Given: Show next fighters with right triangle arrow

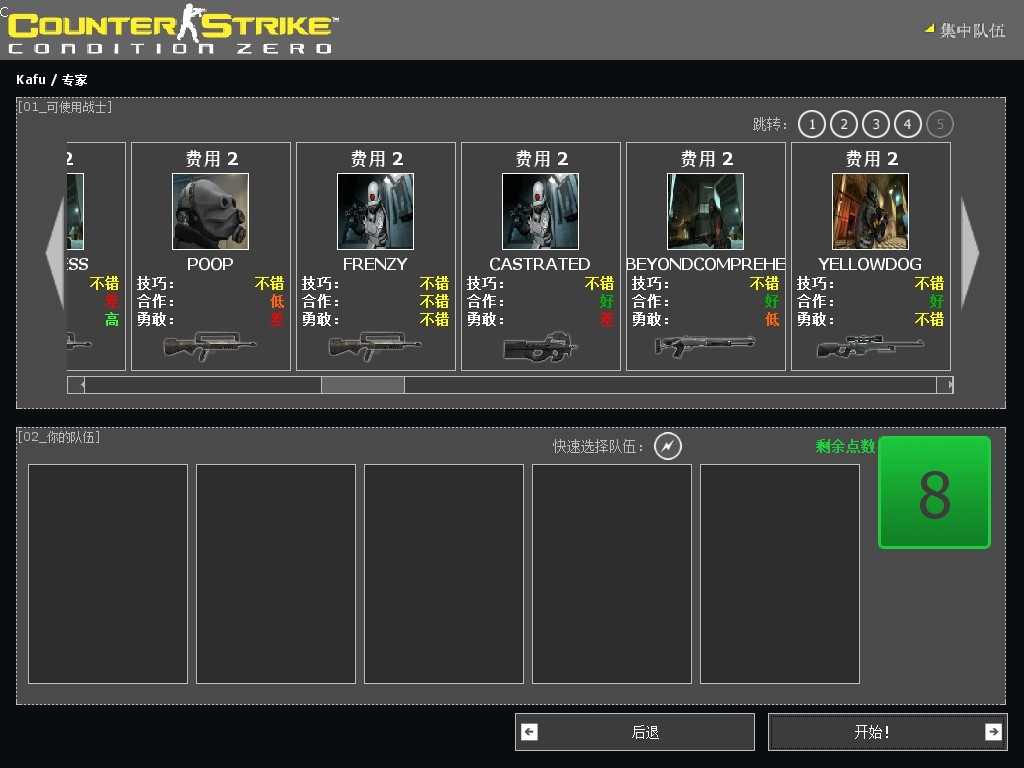Looking at the screenshot, I should click(x=970, y=252).
